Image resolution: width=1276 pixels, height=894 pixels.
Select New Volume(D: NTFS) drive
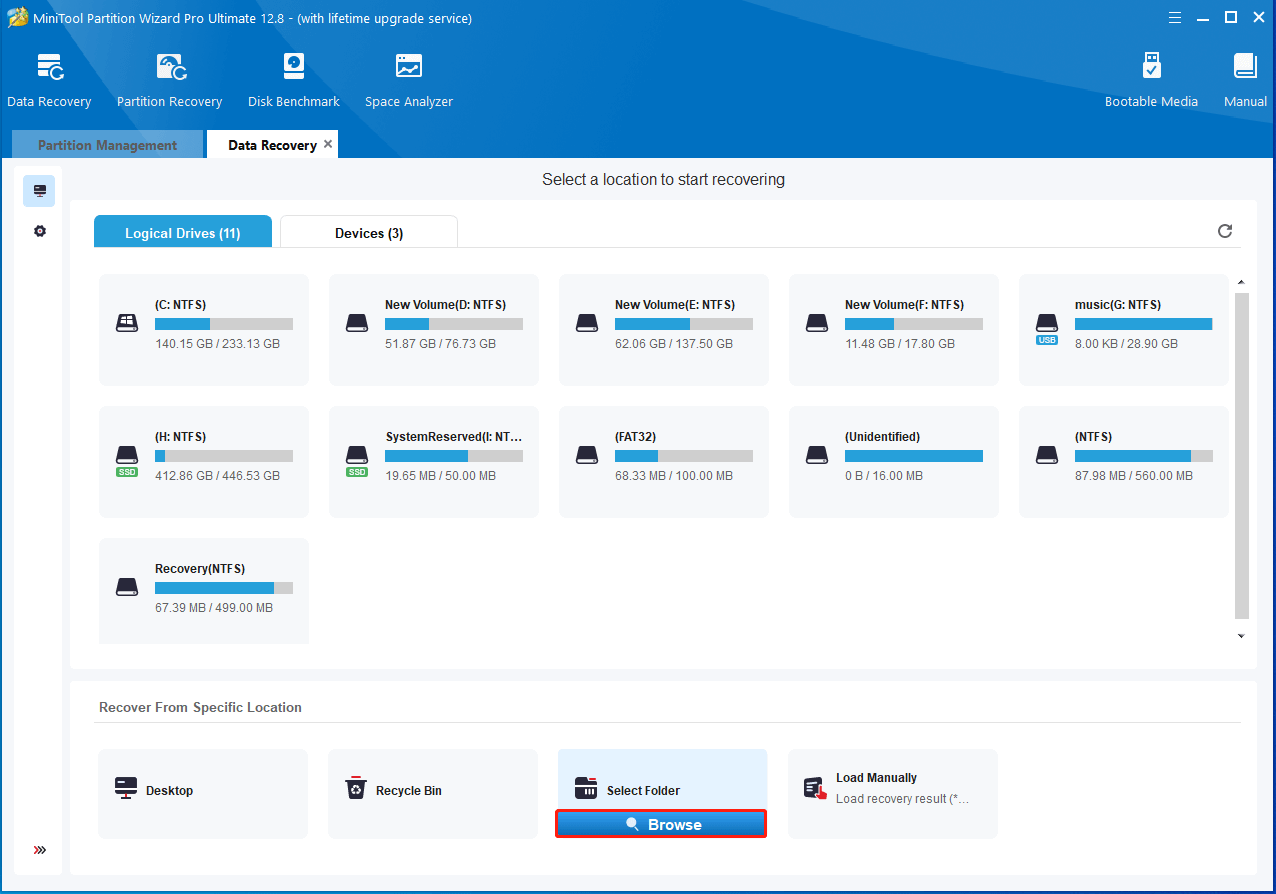pyautogui.click(x=434, y=330)
